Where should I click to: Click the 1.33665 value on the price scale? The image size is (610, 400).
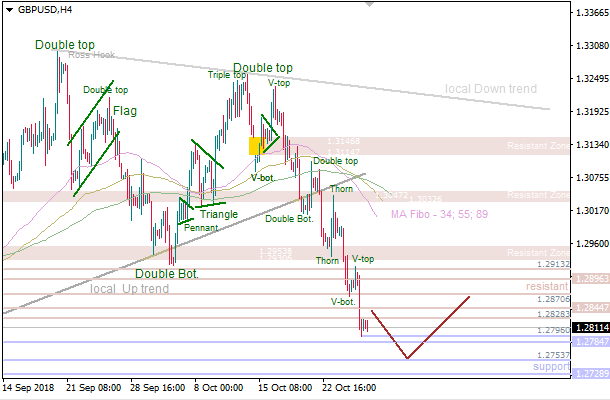(590, 14)
